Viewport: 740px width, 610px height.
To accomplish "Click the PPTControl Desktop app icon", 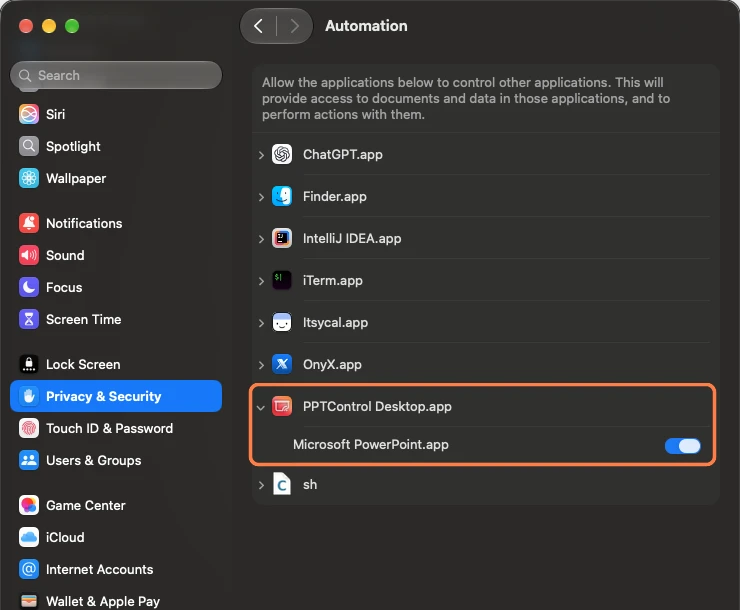I will click(x=282, y=406).
